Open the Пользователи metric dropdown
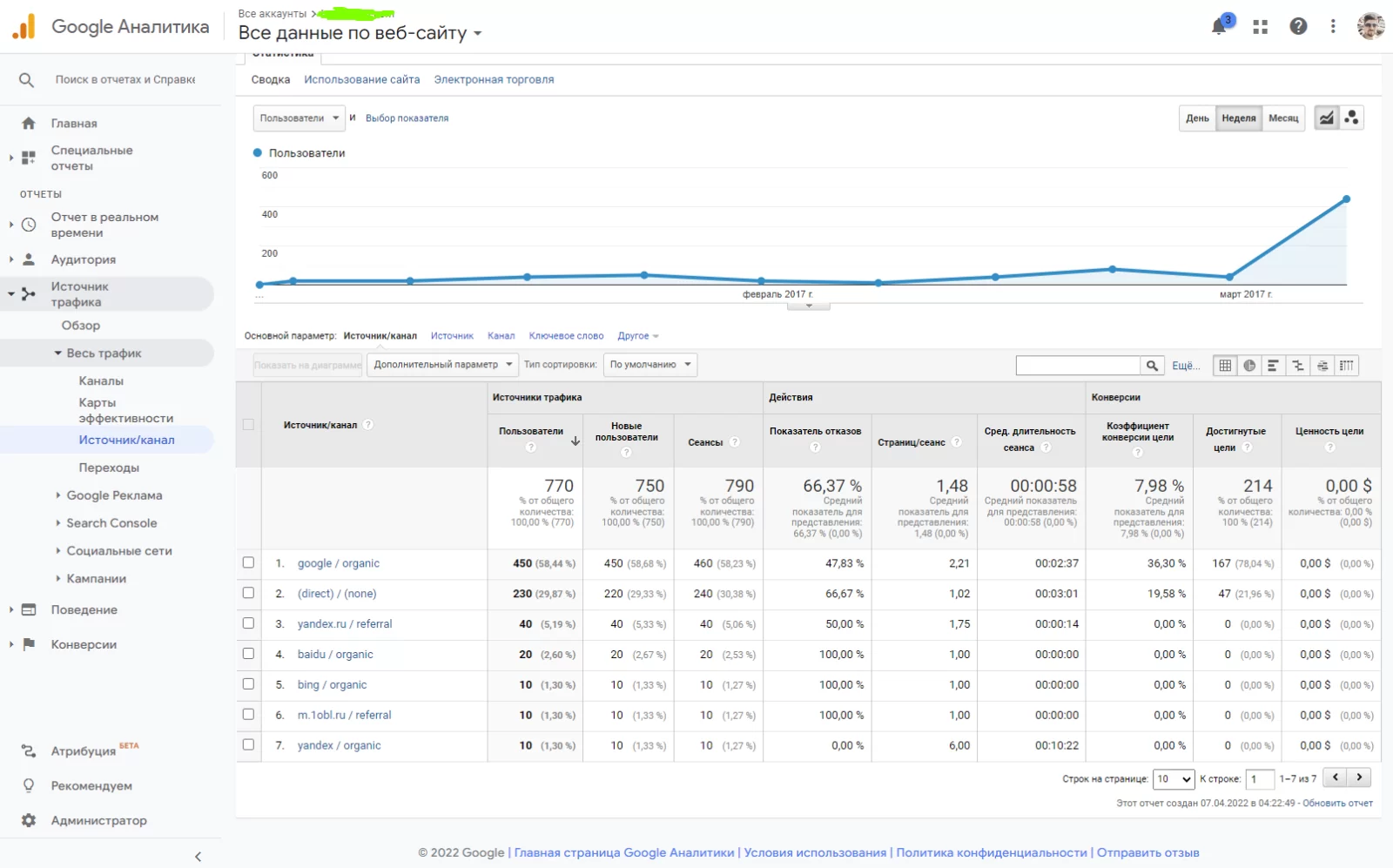 [x=299, y=118]
